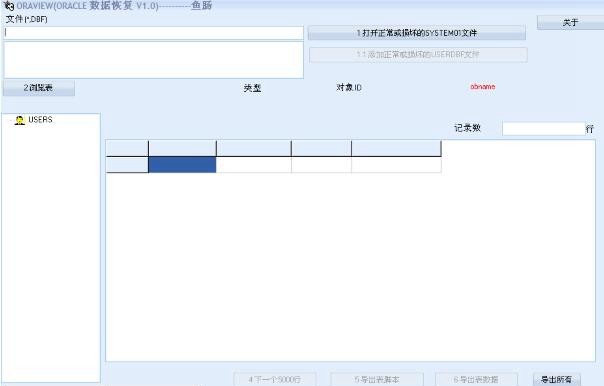604x386 pixels.
Task: Select the blue highlighted grid cell
Action: click(182, 164)
